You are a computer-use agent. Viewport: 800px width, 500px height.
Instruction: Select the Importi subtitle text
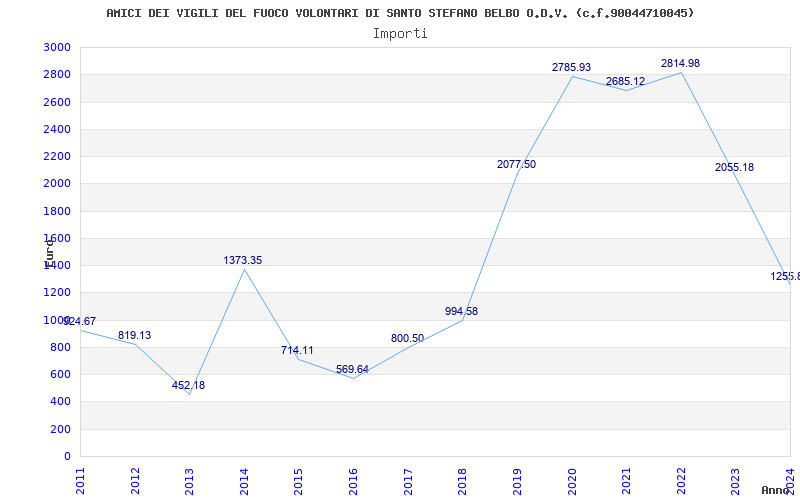point(400,34)
